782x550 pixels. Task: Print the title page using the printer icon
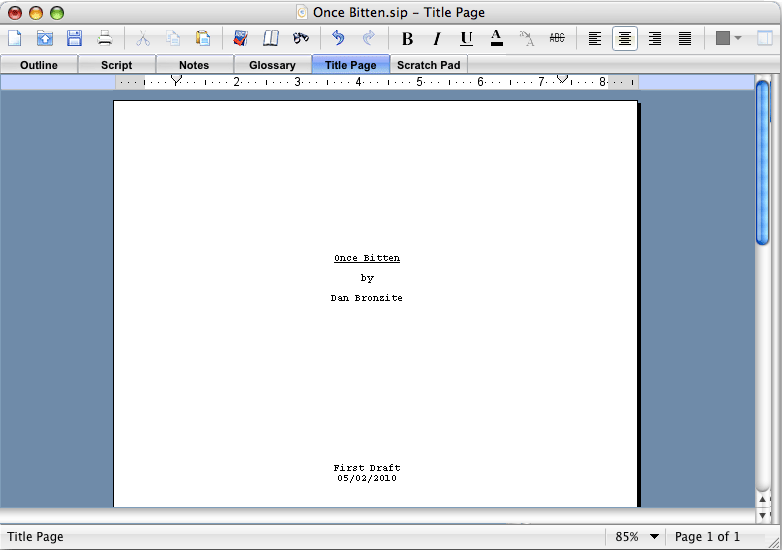pyautogui.click(x=105, y=38)
